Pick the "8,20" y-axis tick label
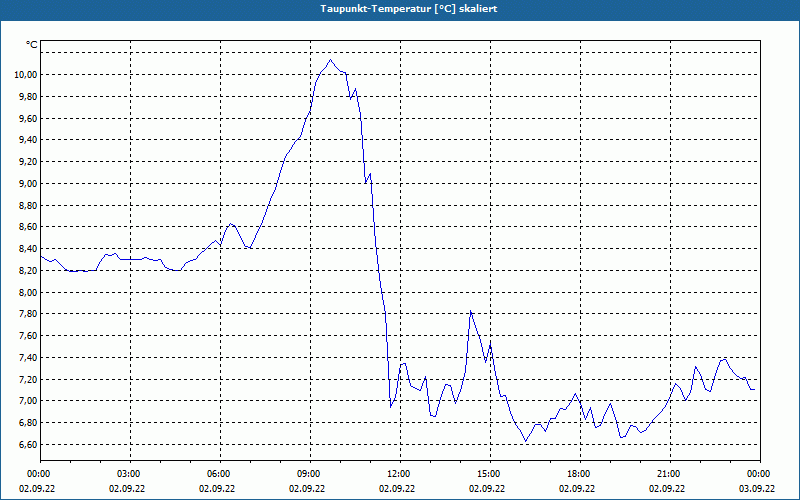The width and height of the screenshot is (800, 500). 28,271
